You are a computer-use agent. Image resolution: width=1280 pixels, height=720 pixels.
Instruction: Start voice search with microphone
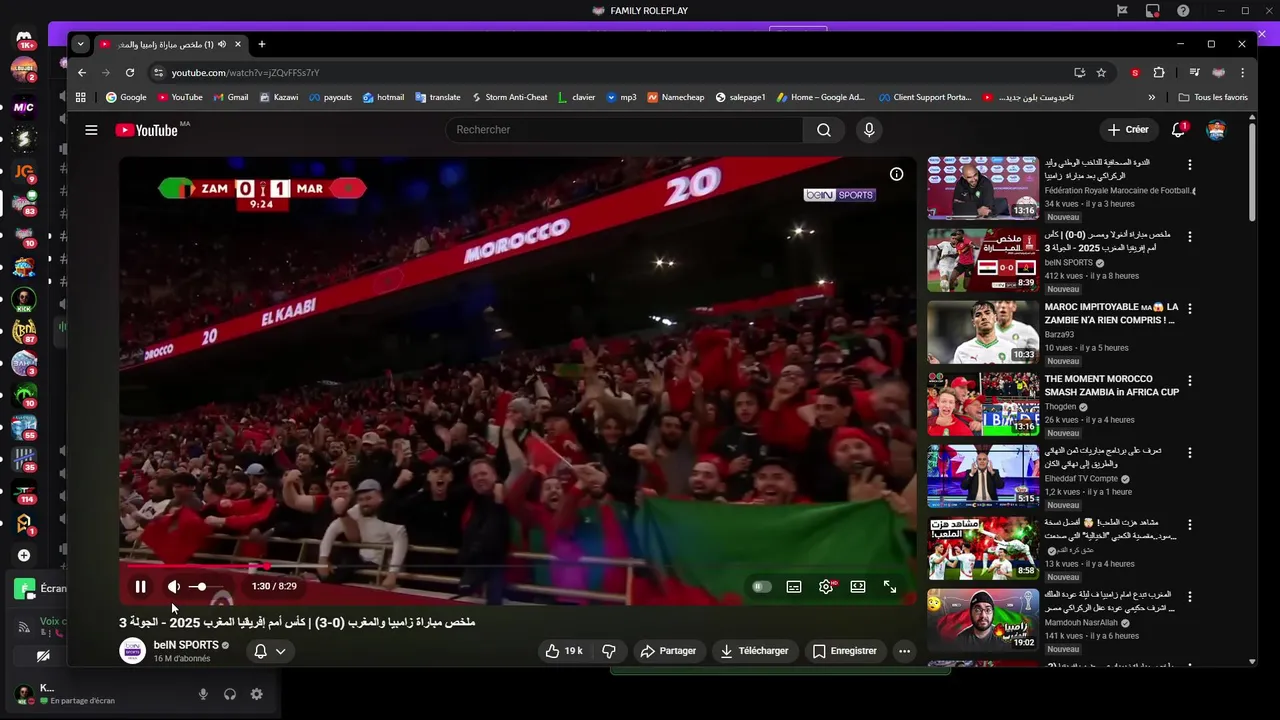(869, 130)
